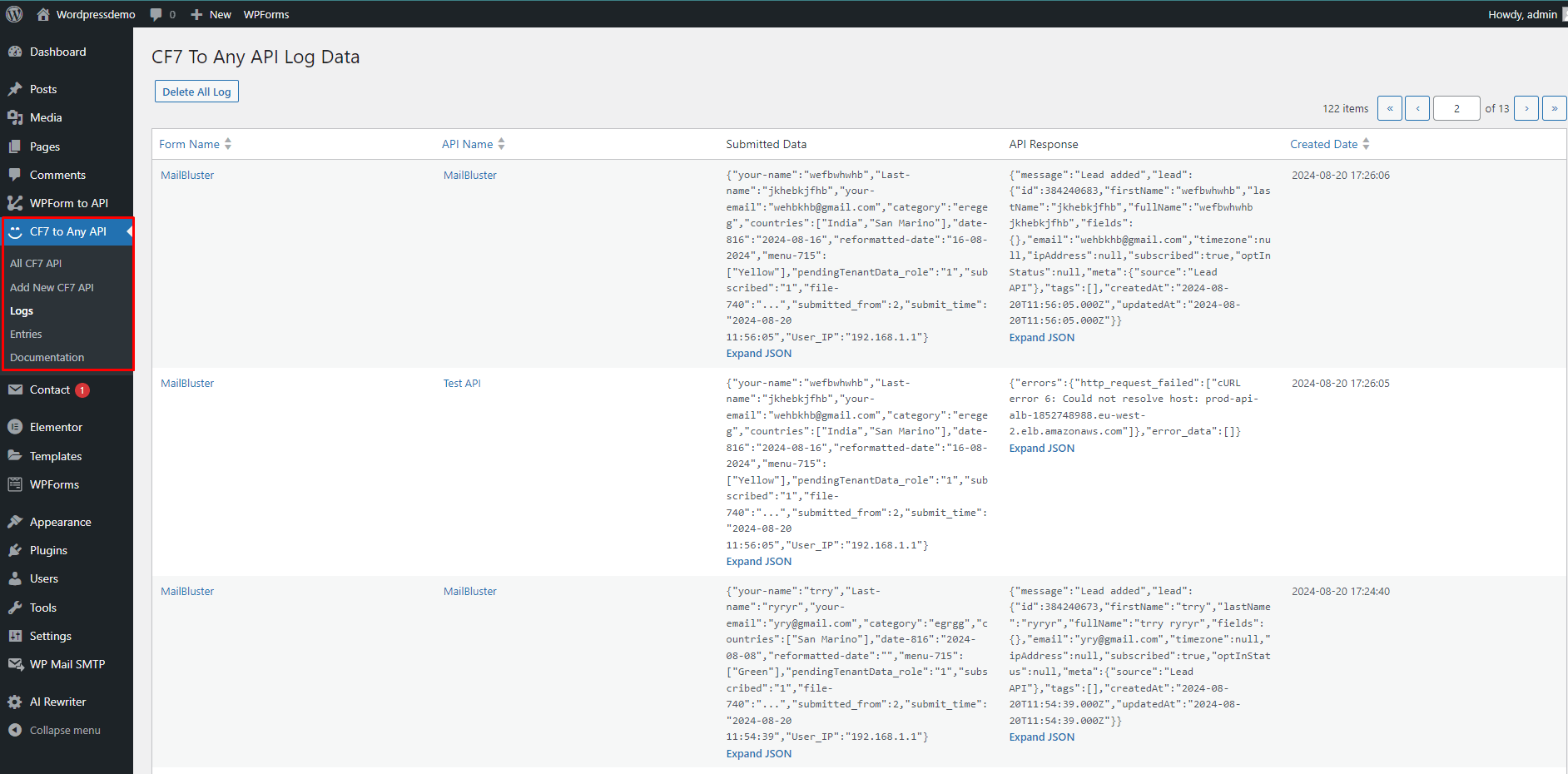Click the page number input field

tap(1456, 108)
